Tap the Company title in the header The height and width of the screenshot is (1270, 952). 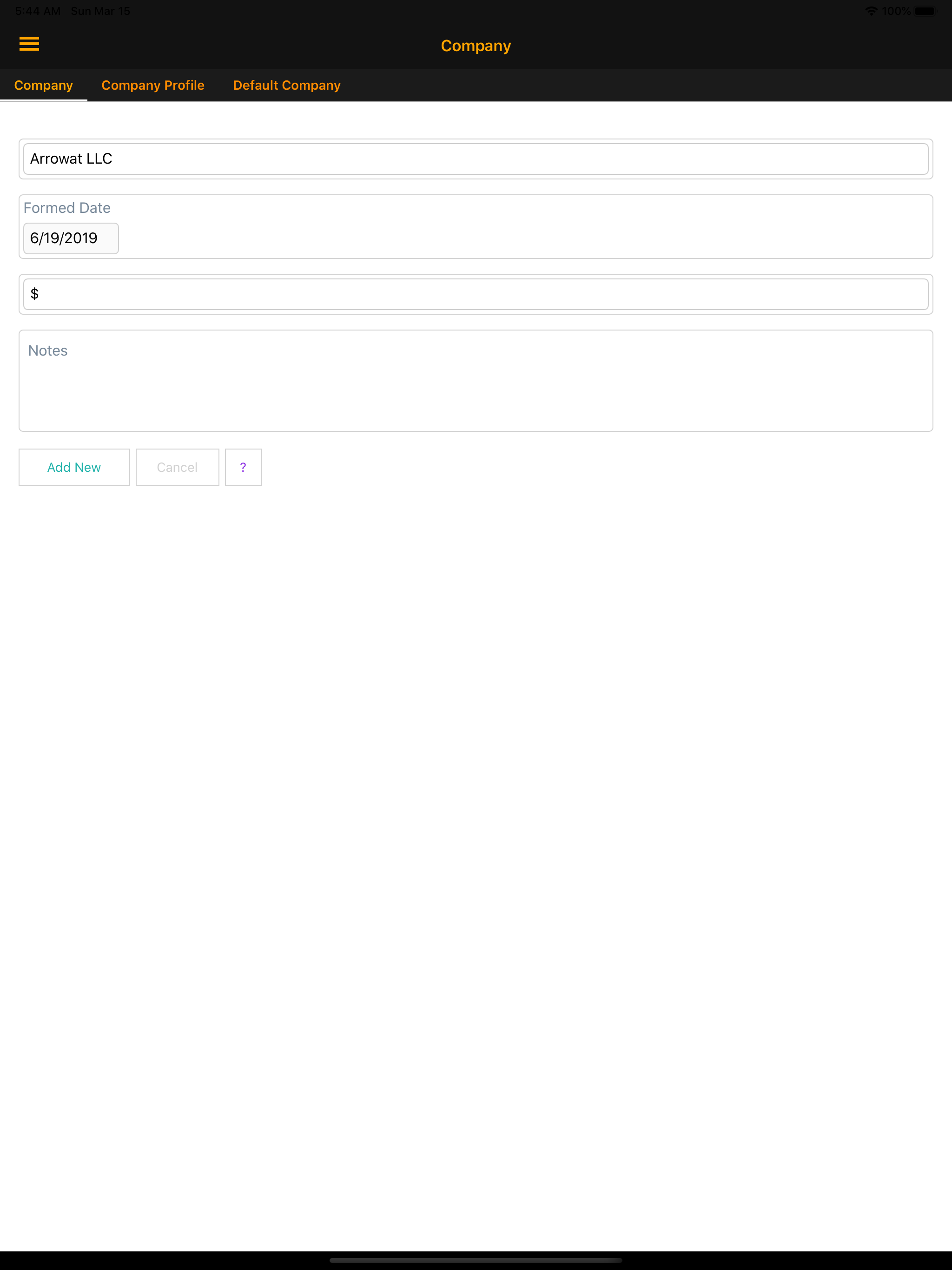pyautogui.click(x=475, y=46)
